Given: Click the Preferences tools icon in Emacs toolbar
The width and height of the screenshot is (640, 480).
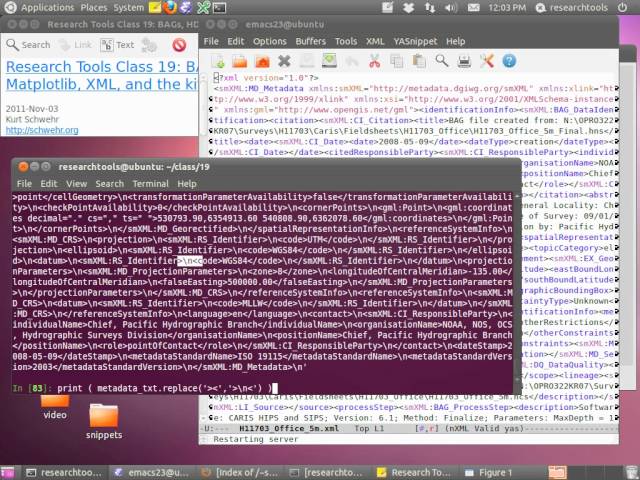Looking at the screenshot, I should [487, 61].
